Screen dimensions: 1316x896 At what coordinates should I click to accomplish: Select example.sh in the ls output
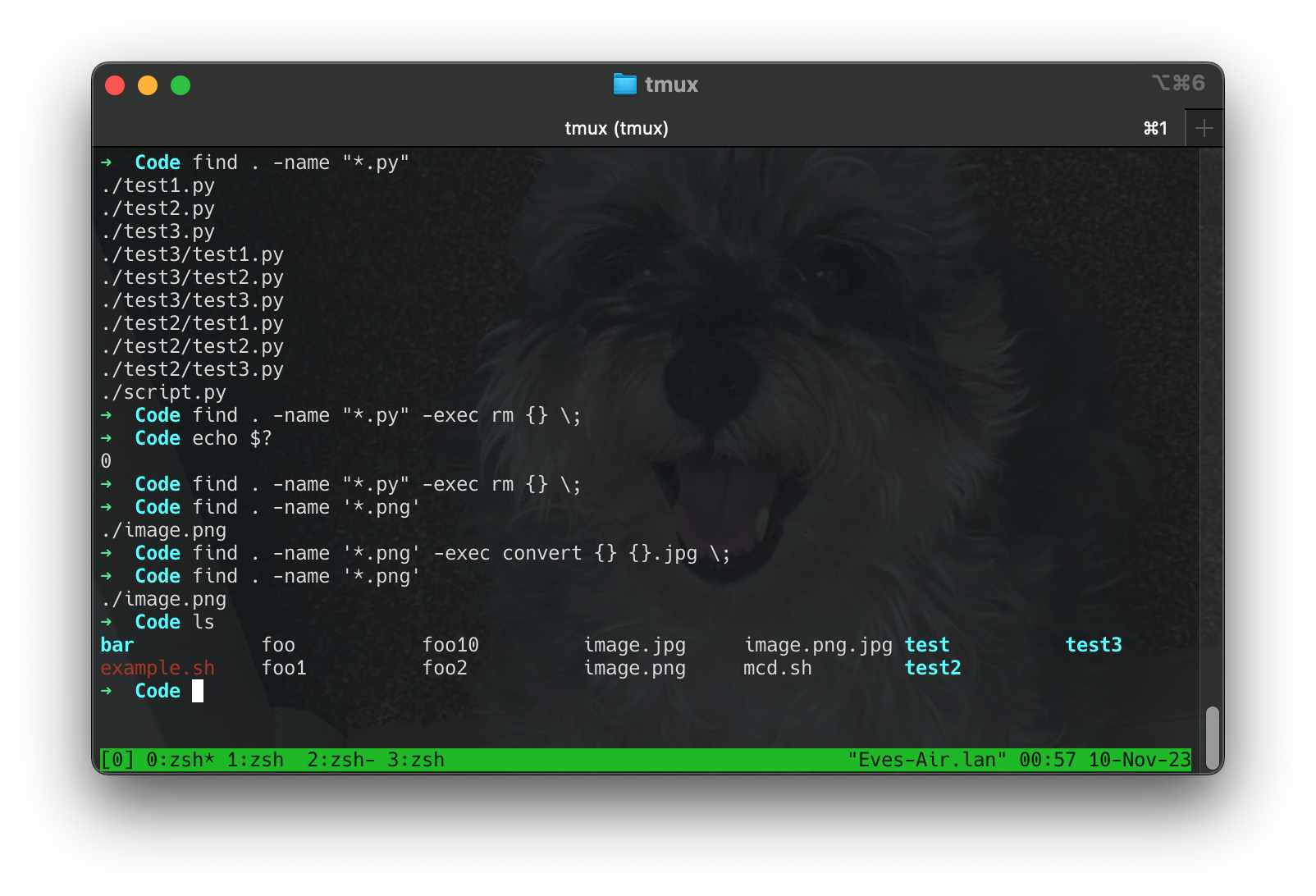point(158,668)
